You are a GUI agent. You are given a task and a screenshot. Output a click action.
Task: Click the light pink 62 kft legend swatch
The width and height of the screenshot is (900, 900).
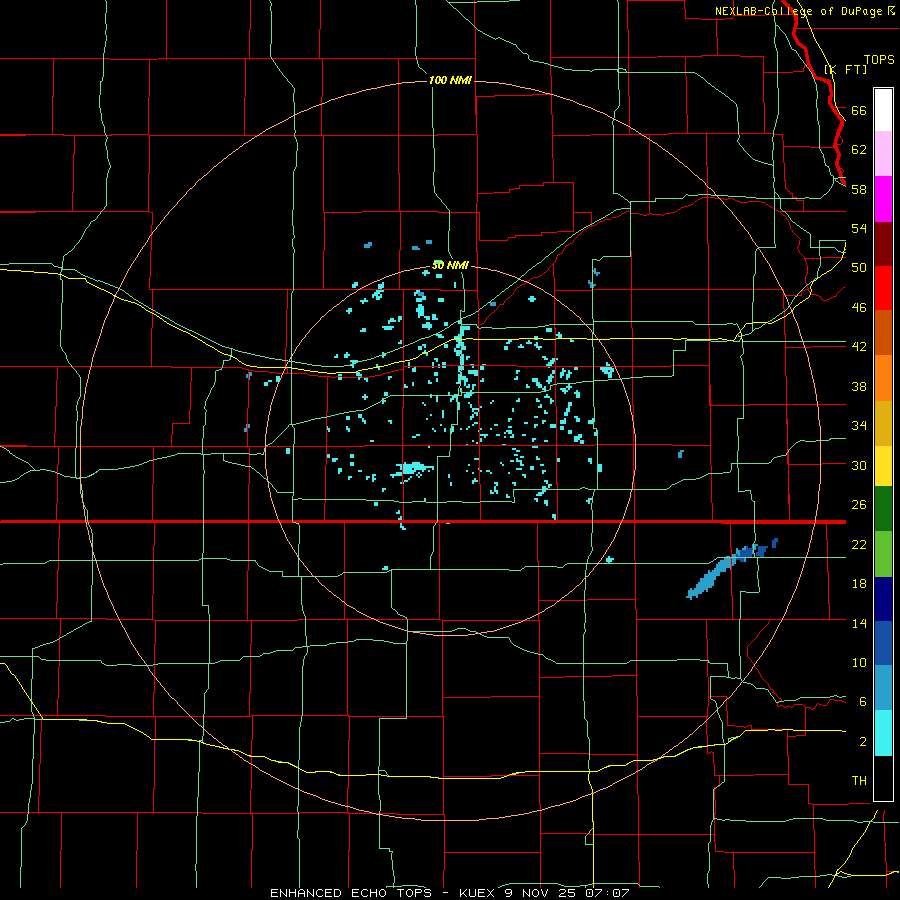(883, 153)
